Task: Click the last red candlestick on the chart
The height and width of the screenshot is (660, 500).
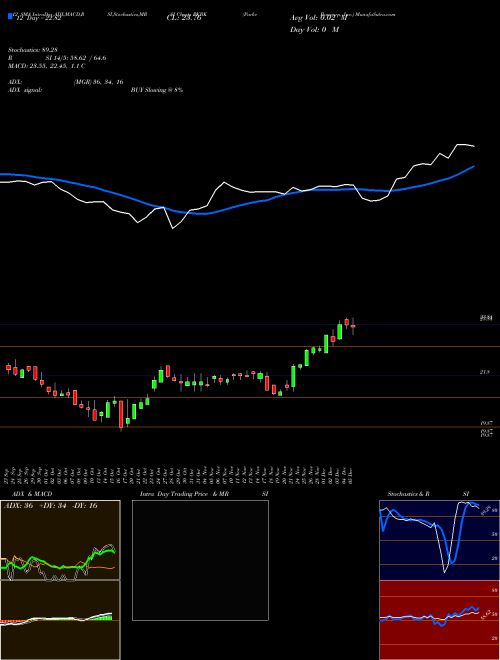Action: (353, 326)
